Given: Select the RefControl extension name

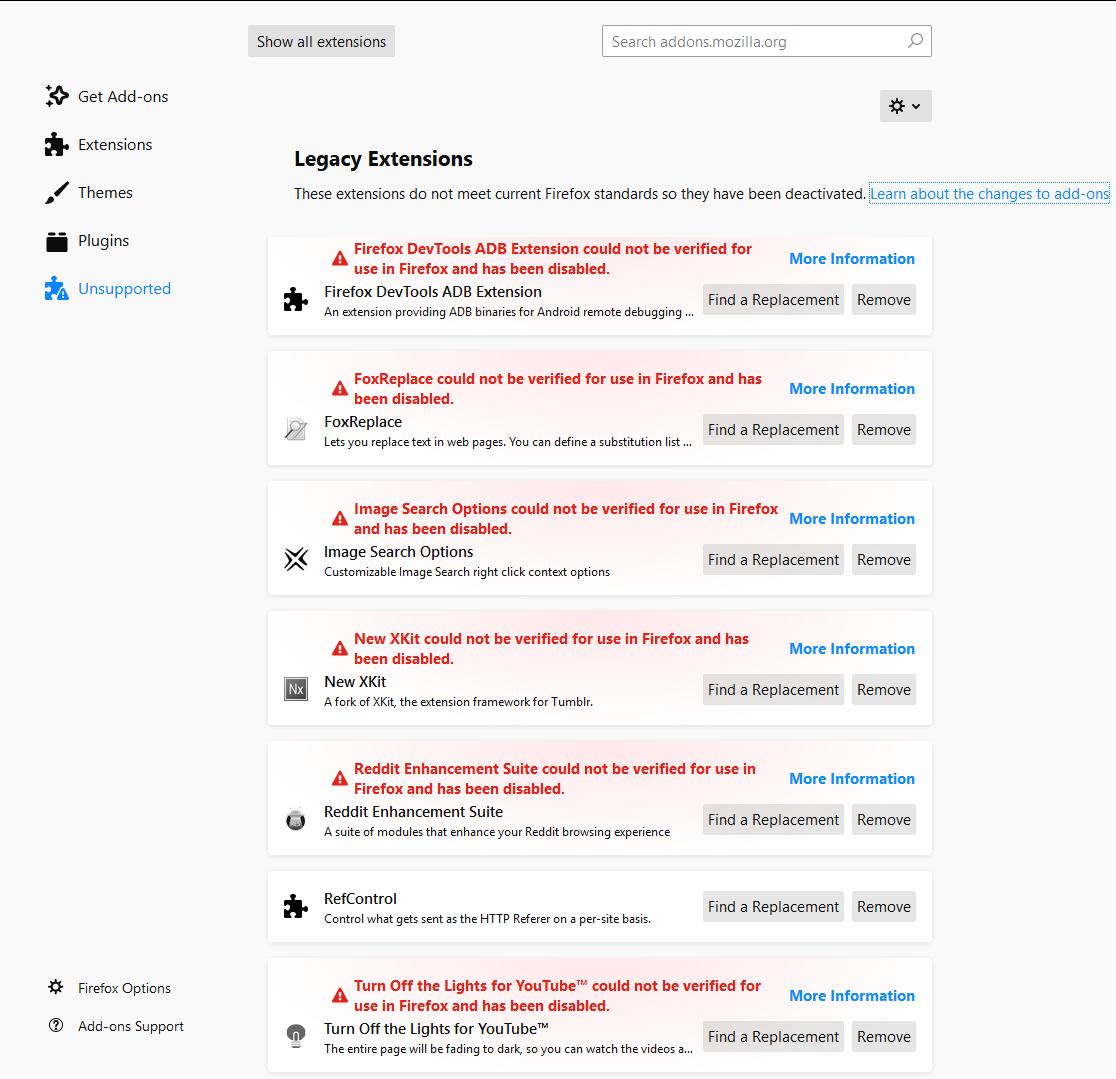Looking at the screenshot, I should [x=360, y=898].
